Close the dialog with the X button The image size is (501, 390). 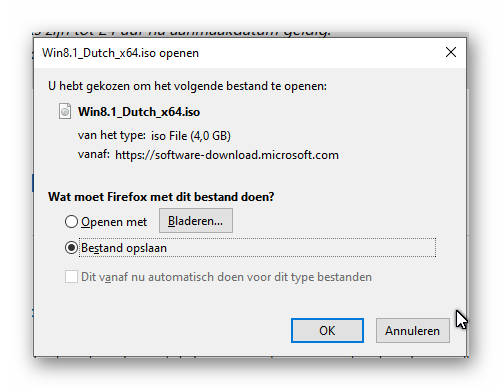[451, 52]
